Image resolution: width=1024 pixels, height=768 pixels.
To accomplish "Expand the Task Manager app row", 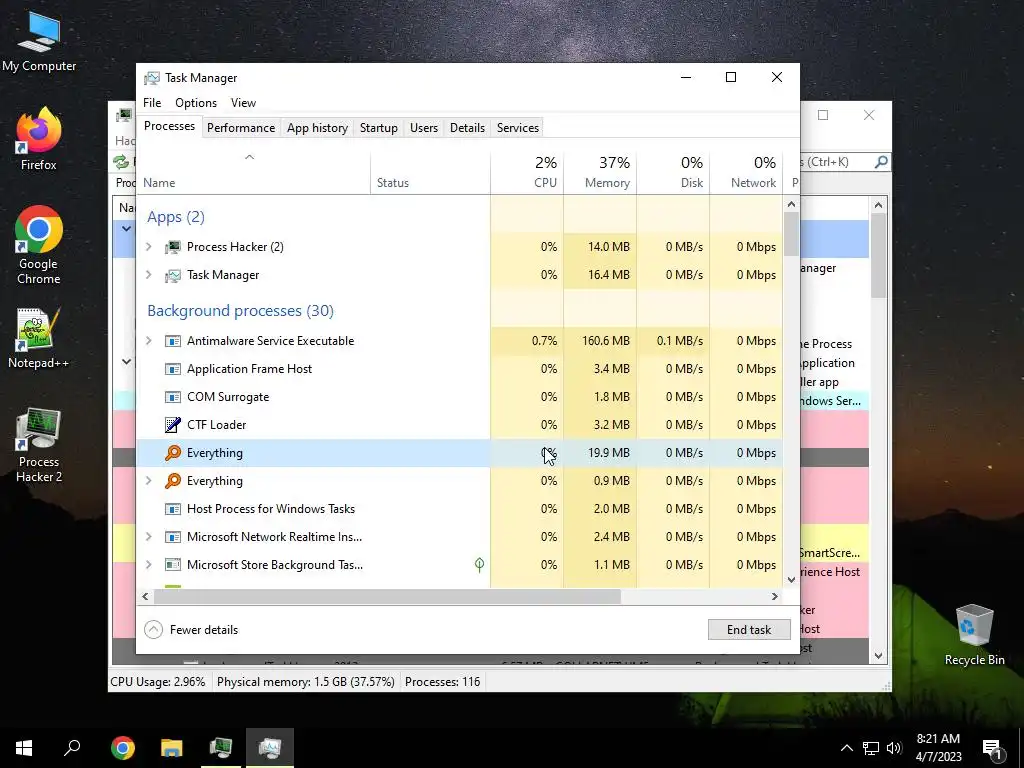I will pos(148,275).
